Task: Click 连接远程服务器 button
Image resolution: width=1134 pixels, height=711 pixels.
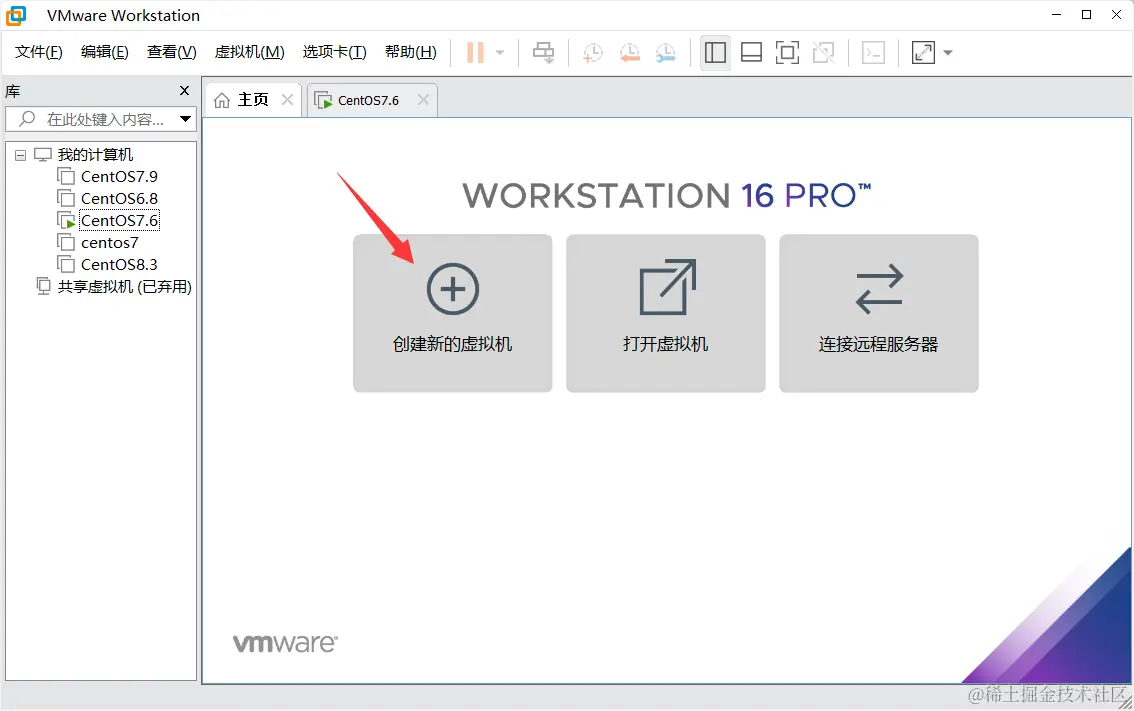Action: (x=879, y=313)
